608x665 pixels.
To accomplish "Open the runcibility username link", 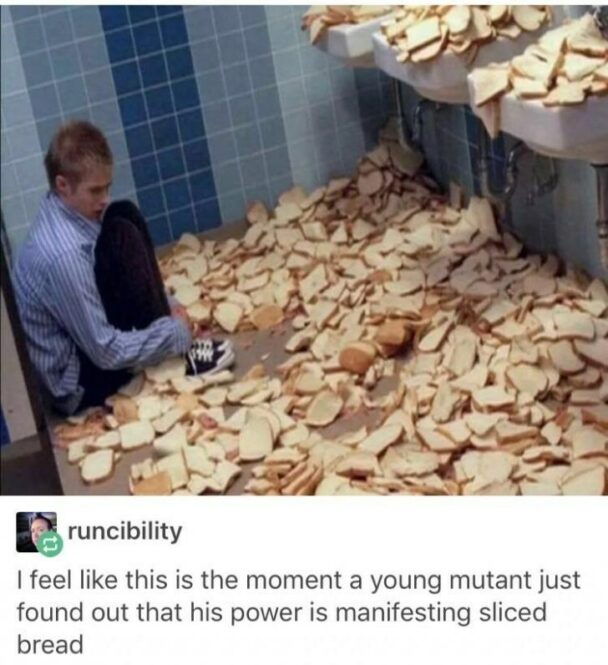I will pyautogui.click(x=125, y=531).
